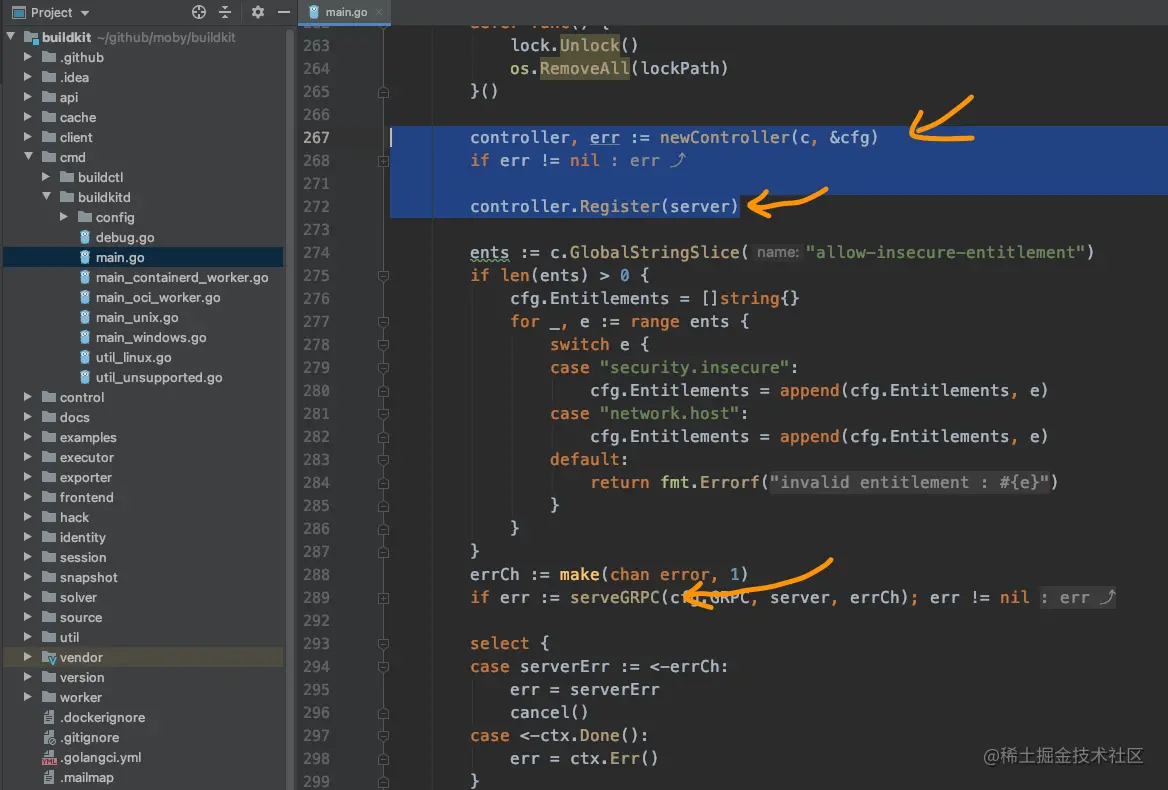Click the Go gopher icon on main.go tab
1168x790 pixels.
tap(314, 13)
